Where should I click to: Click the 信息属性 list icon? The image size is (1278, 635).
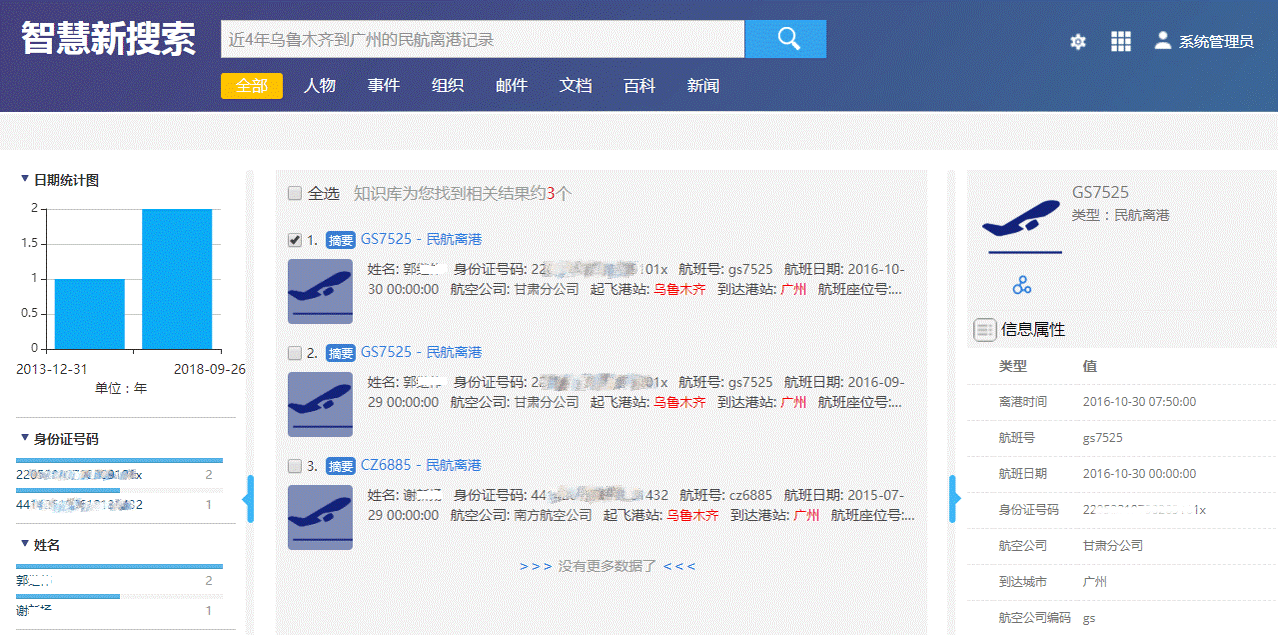[x=984, y=329]
